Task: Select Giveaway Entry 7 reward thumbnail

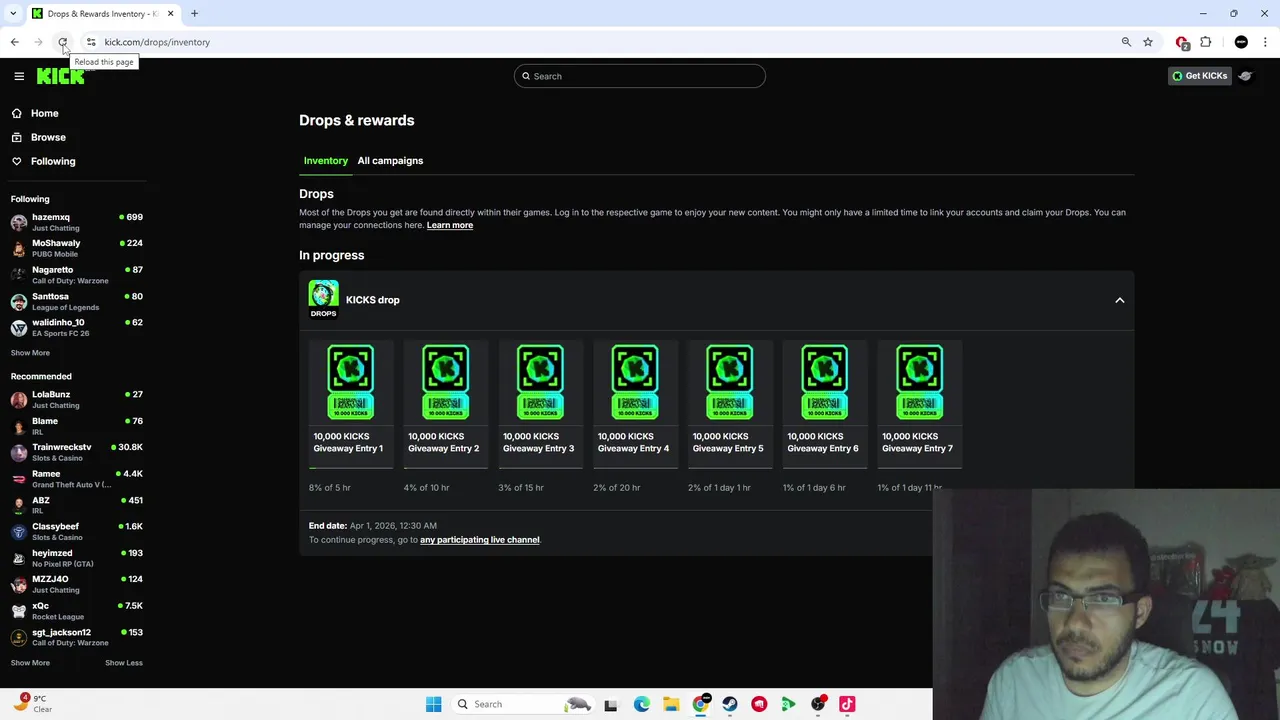Action: (919, 382)
